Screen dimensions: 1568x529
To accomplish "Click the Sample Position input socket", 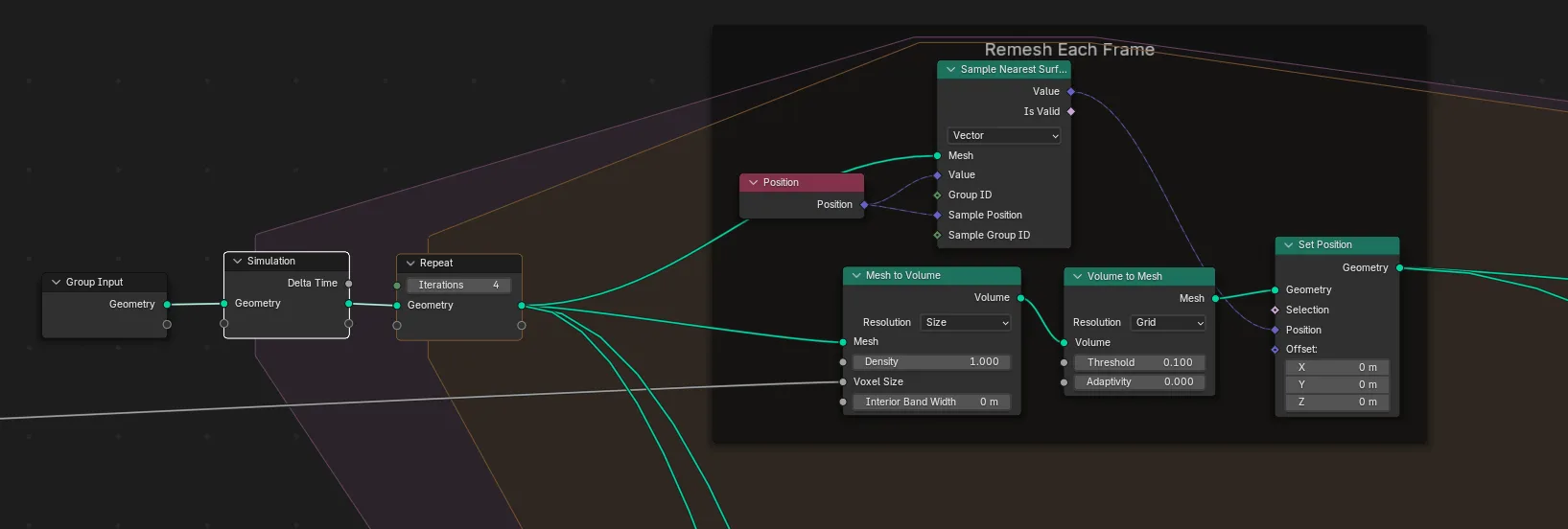I will click(937, 215).
